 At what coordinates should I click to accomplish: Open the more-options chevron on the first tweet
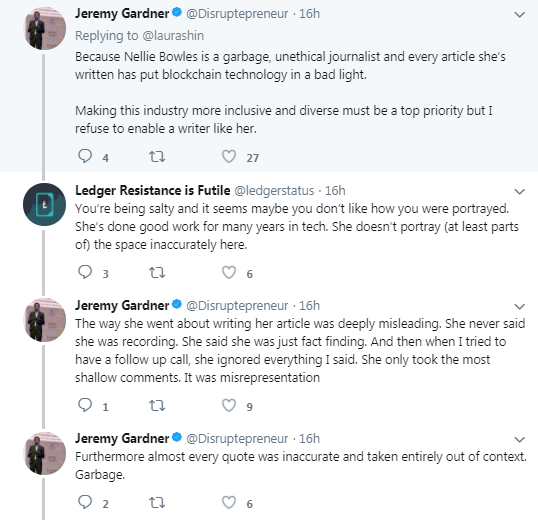(x=520, y=15)
